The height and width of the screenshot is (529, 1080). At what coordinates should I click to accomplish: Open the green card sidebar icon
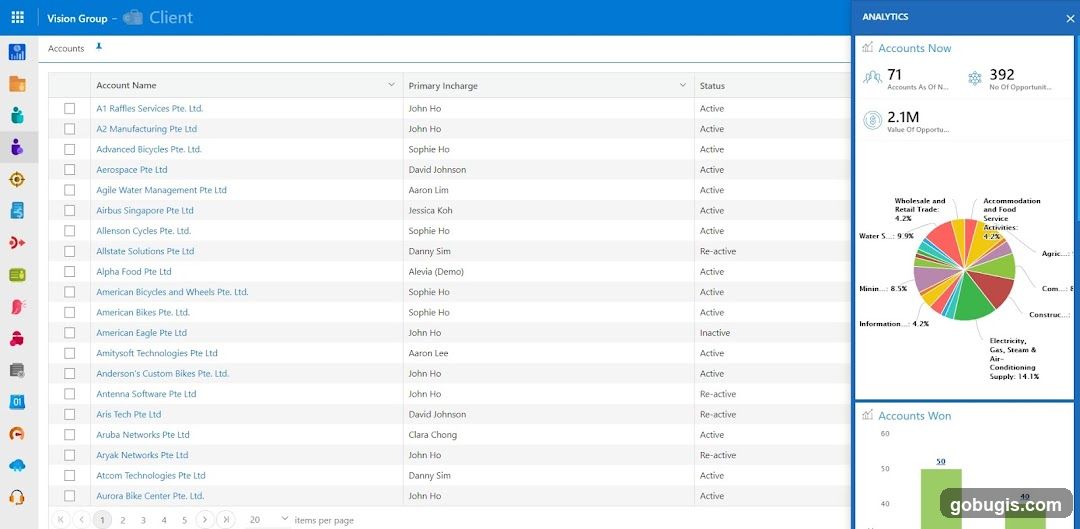pyautogui.click(x=17, y=275)
